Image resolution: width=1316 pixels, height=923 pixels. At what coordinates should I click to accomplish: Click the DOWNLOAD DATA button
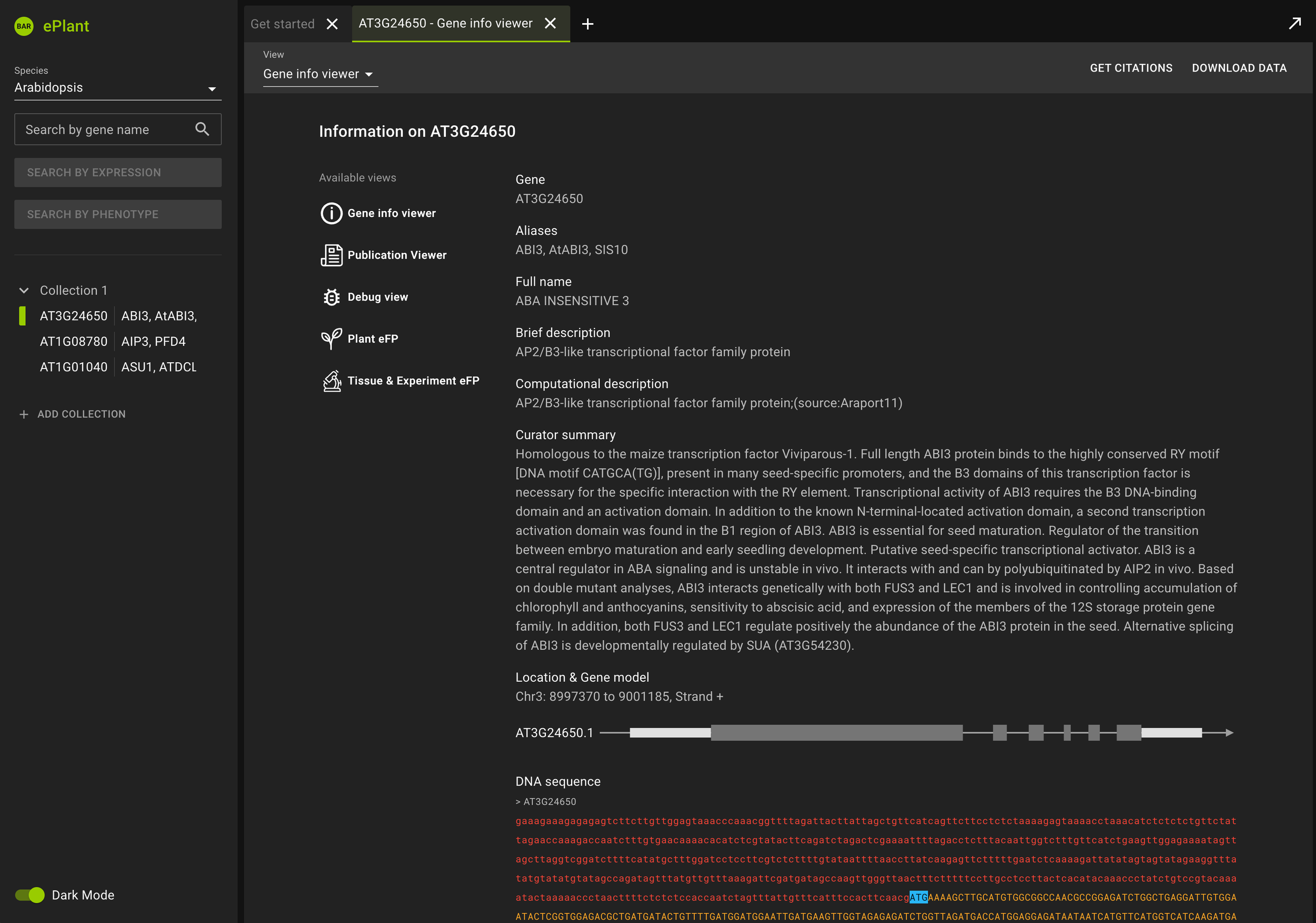click(1239, 68)
